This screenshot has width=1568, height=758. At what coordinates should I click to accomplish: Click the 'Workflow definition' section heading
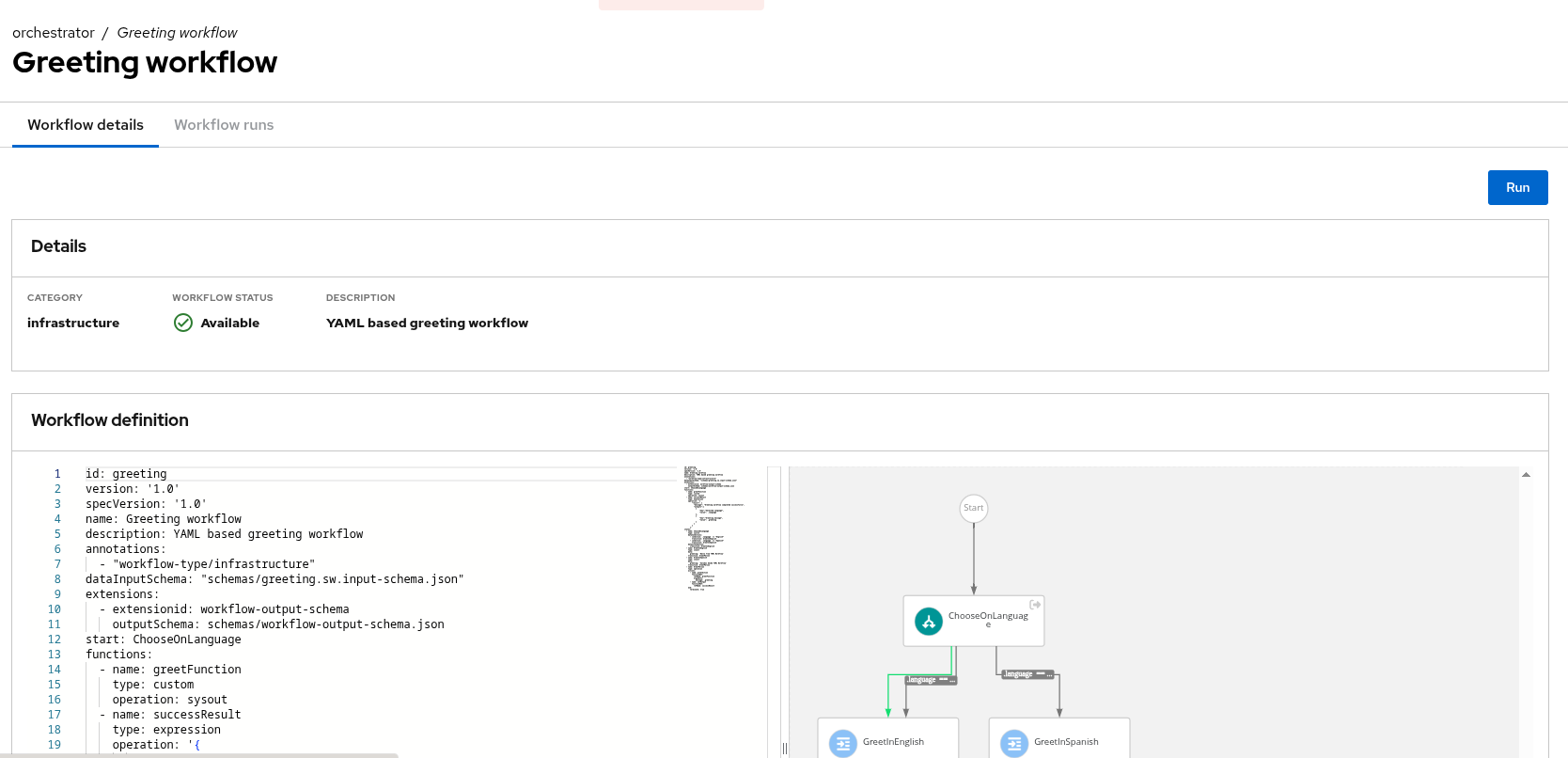[x=110, y=420]
